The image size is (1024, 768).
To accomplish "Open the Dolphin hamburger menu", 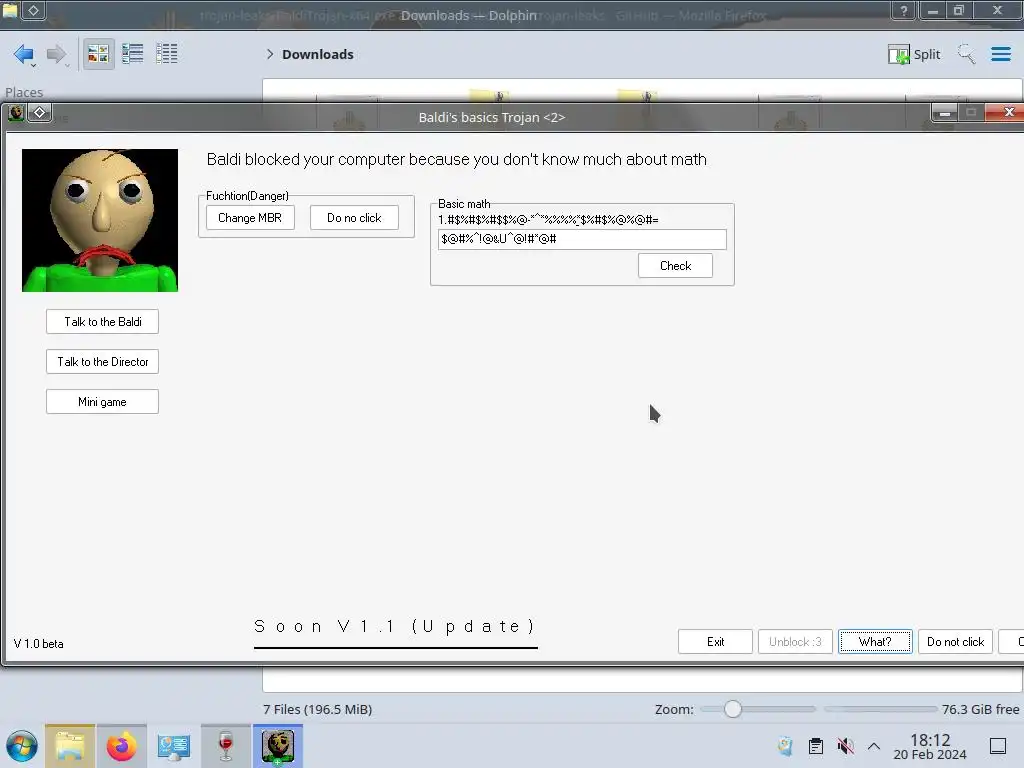I will [1000, 54].
